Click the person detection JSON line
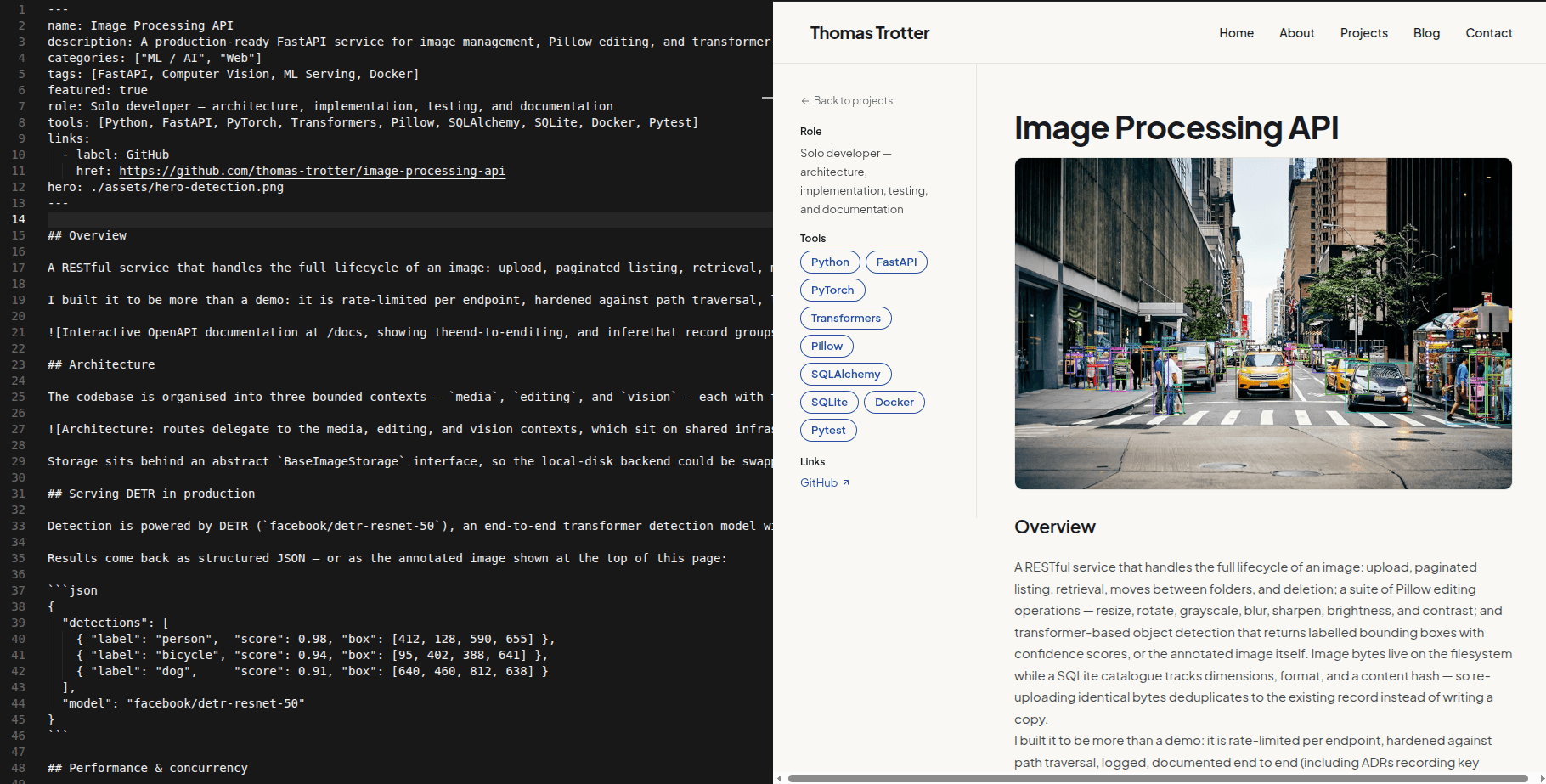The height and width of the screenshot is (784, 1546). click(315, 639)
